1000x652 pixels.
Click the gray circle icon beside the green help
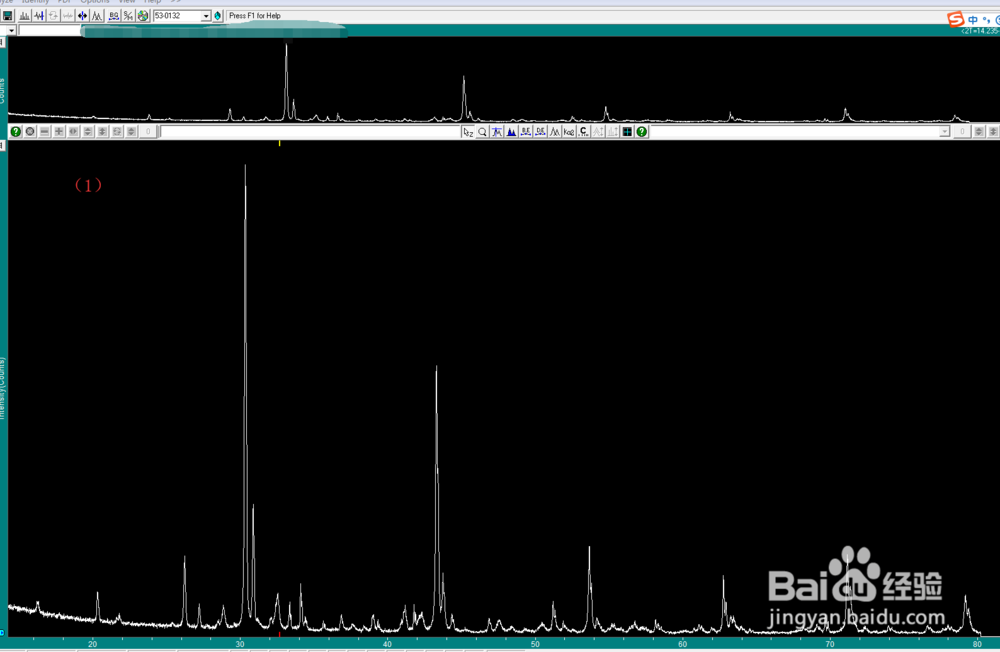(x=30, y=131)
